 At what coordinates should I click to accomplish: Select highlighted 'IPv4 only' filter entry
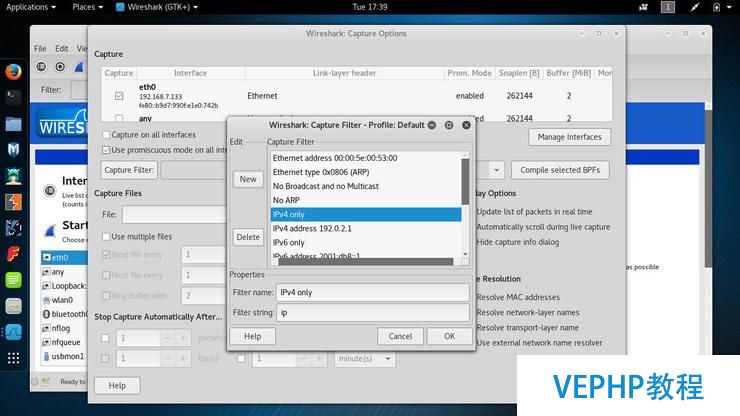pos(366,214)
